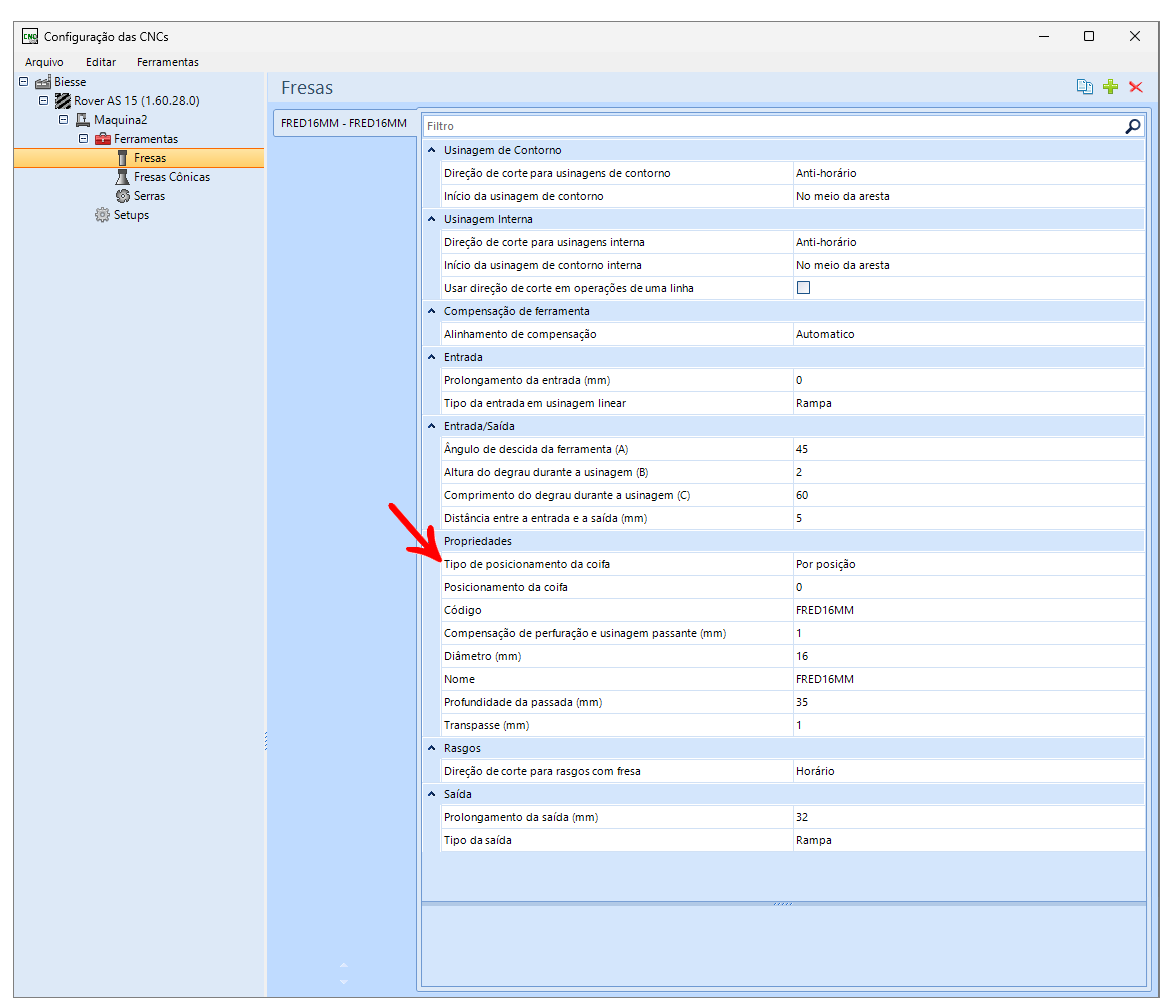
Task: Open the Setups gear node
Action: (130, 215)
